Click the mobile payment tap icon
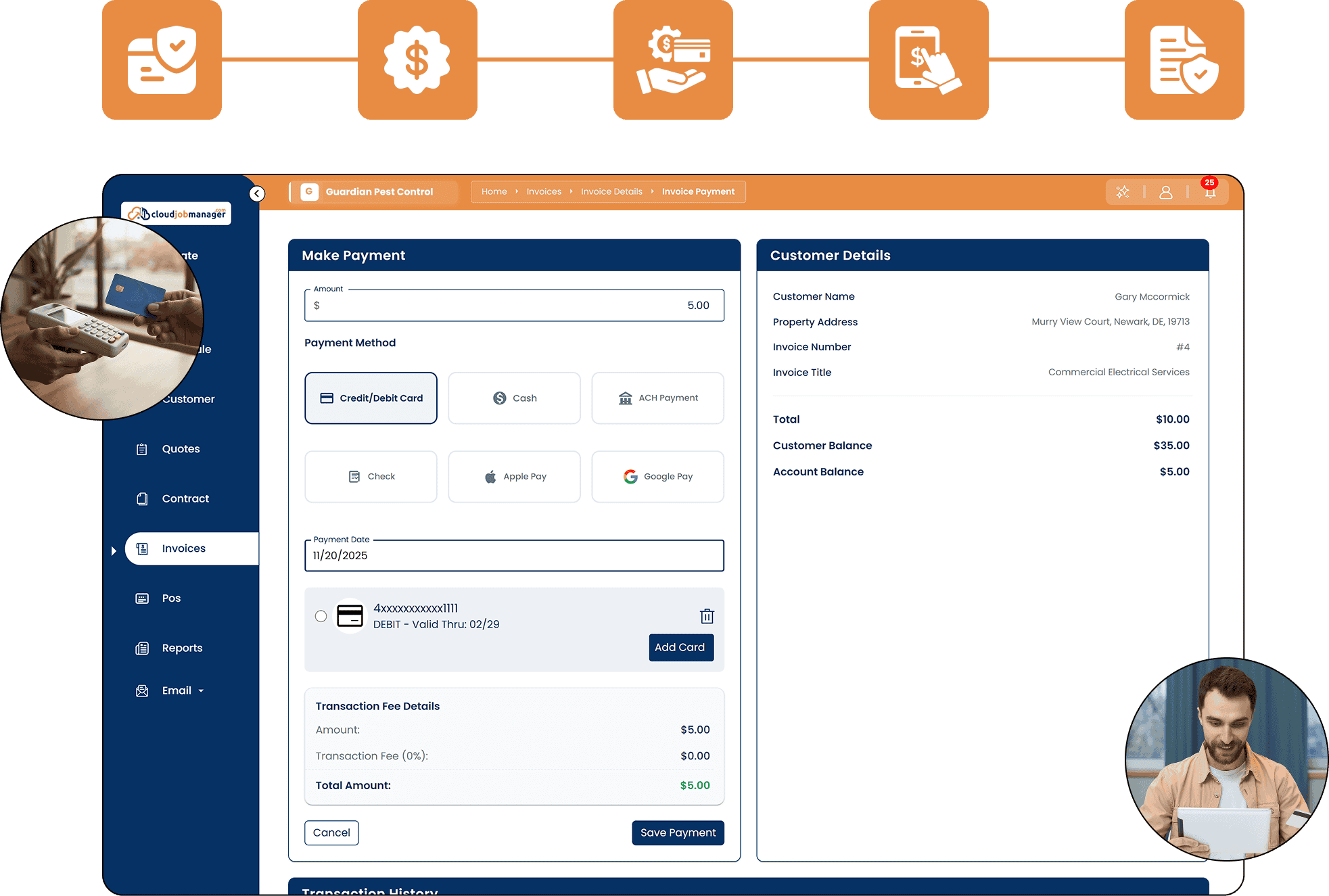1329x896 pixels. click(928, 60)
